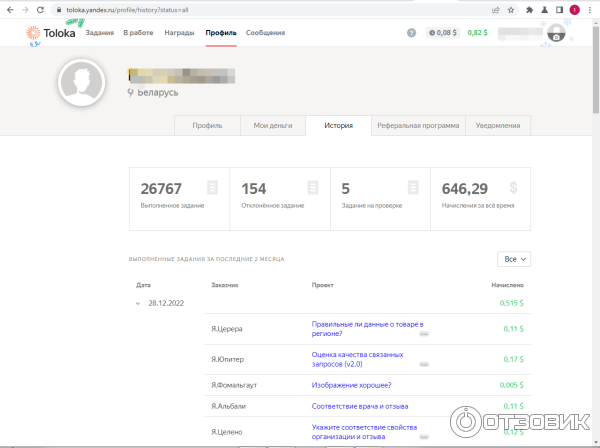
Task: Select the История tab
Action: pos(339,125)
